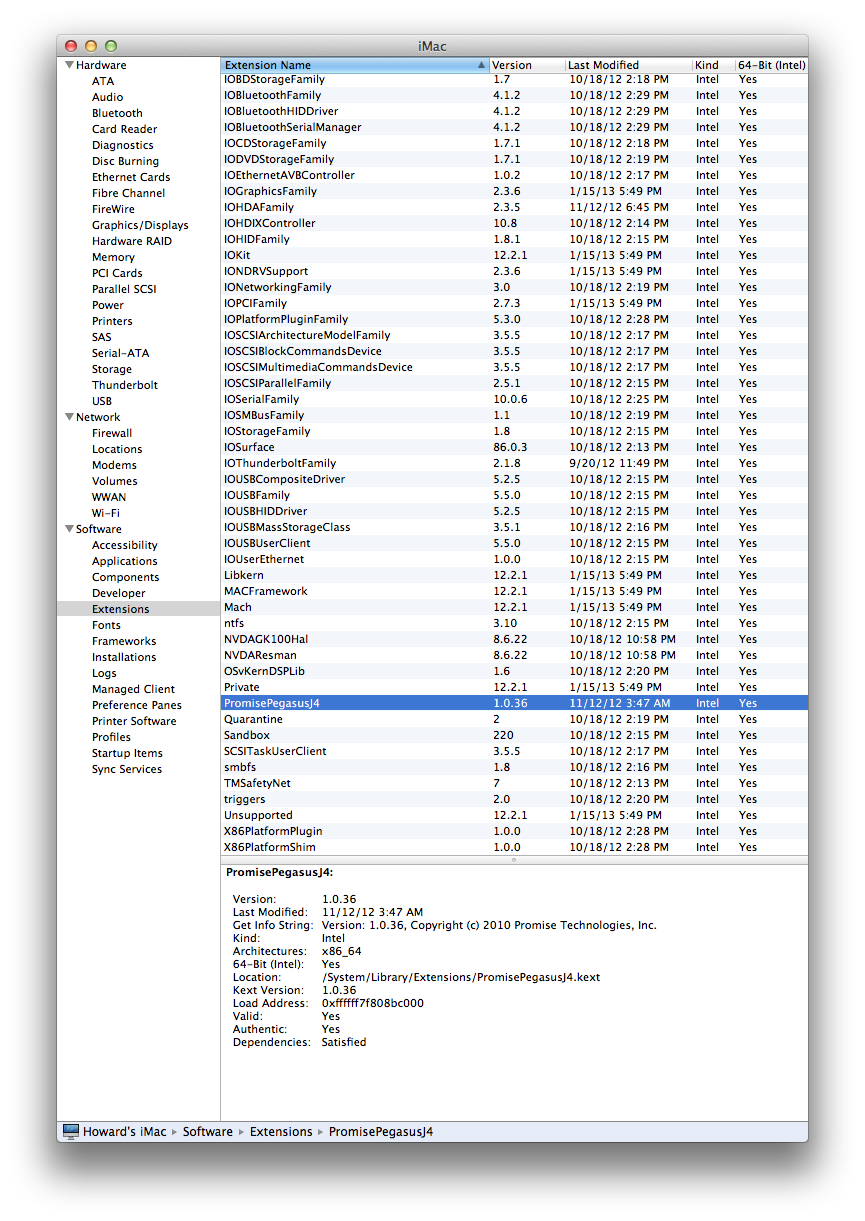Select the smbfs extension row
The image size is (865, 1221).
pos(514,767)
